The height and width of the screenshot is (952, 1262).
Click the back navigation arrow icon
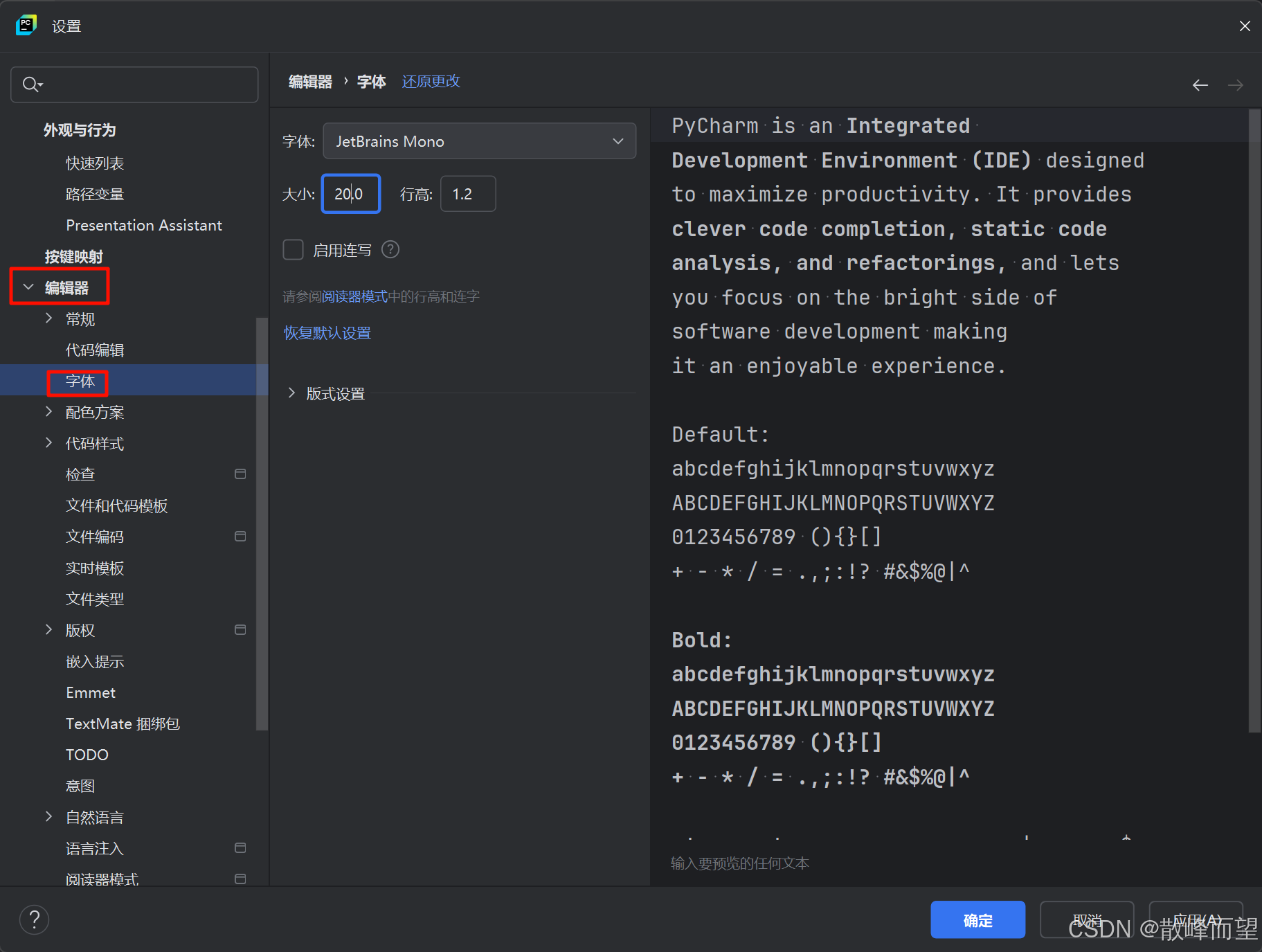tap(1200, 85)
